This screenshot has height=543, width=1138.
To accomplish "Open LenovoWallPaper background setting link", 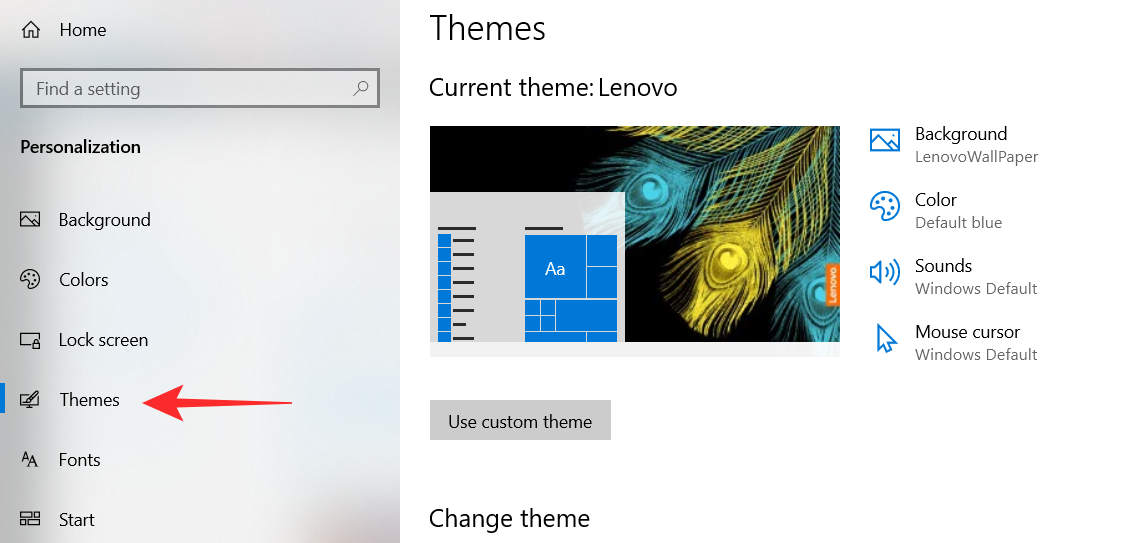I will pos(976,157).
